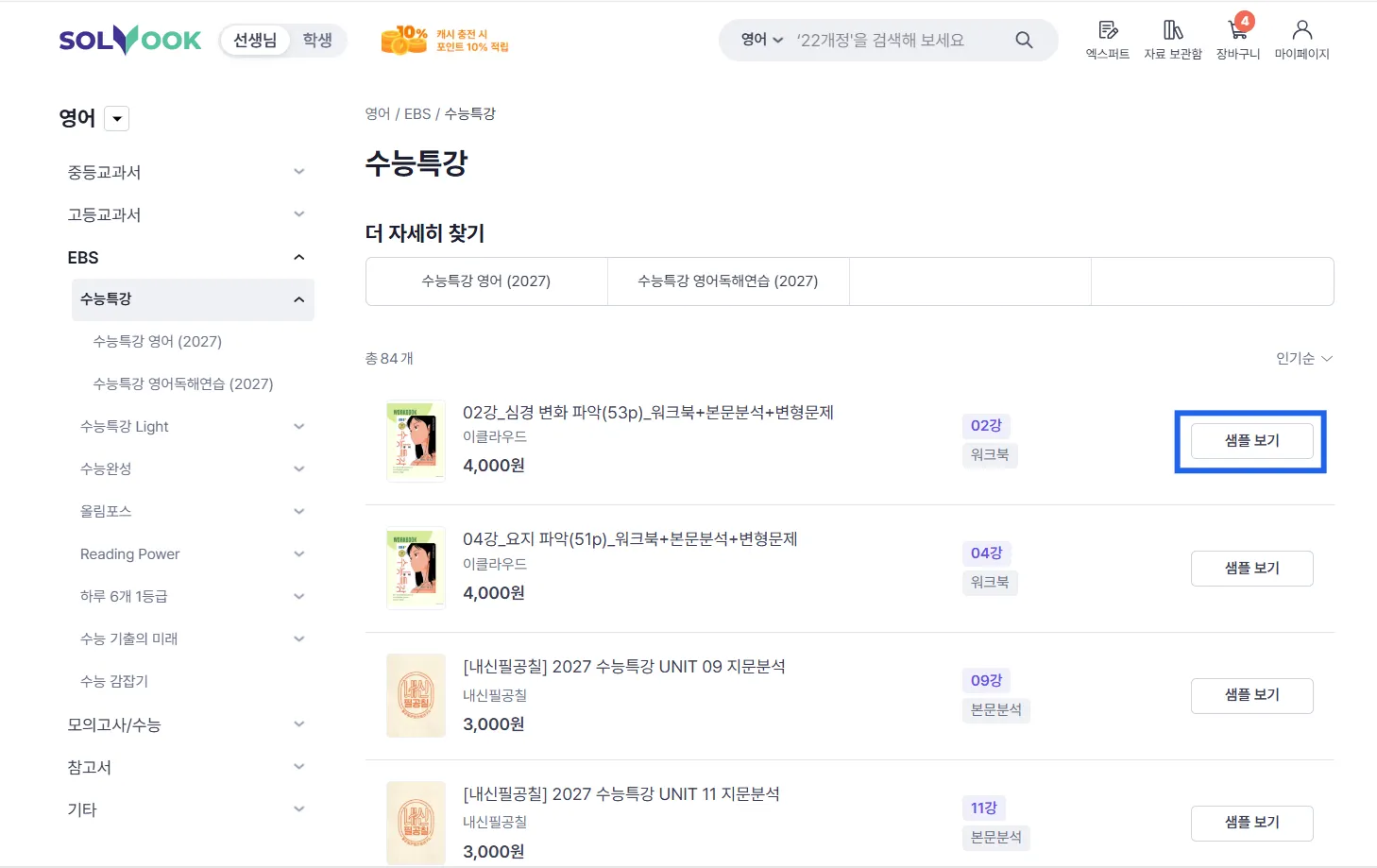
Task: Open thumbnail of 04강 요지 파악 workbook
Action: coord(416,569)
